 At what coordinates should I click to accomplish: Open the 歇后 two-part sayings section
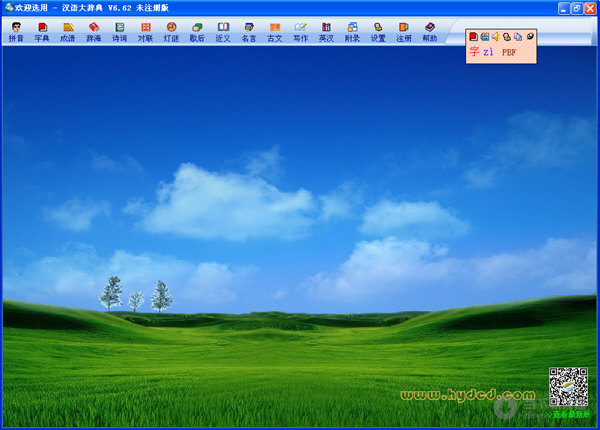point(197,32)
